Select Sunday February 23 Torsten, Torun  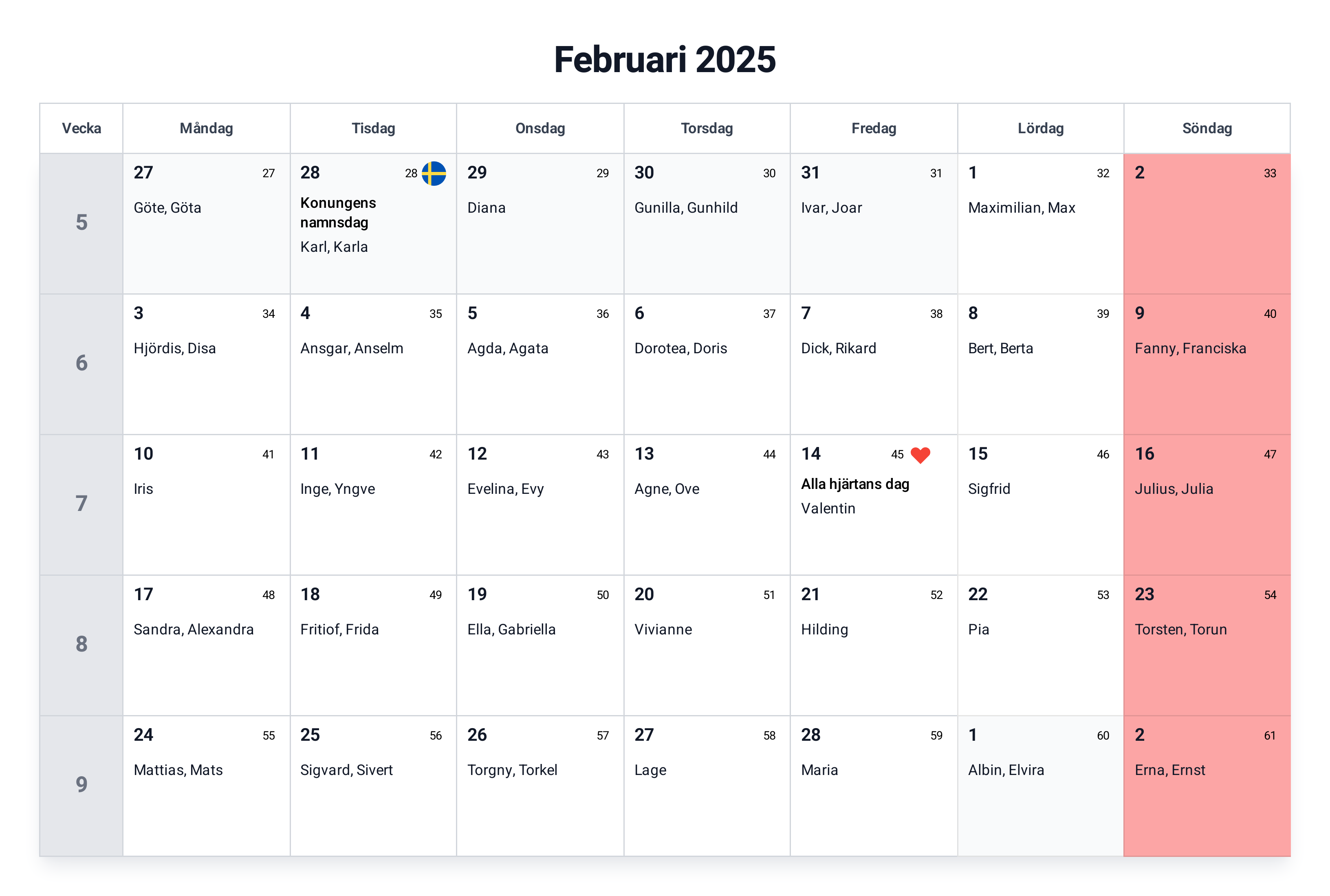click(x=1207, y=645)
